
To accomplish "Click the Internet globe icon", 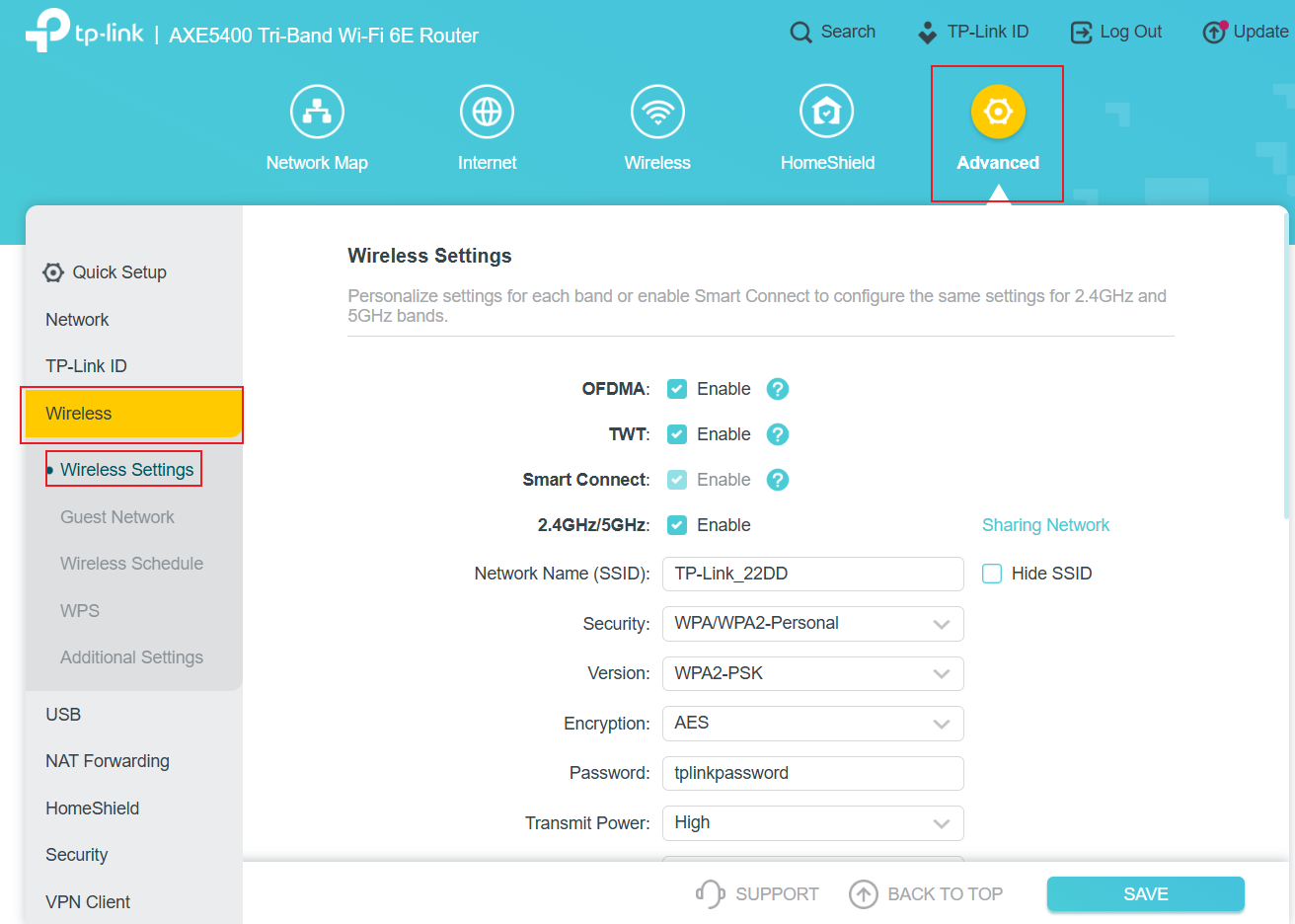I will 487,111.
